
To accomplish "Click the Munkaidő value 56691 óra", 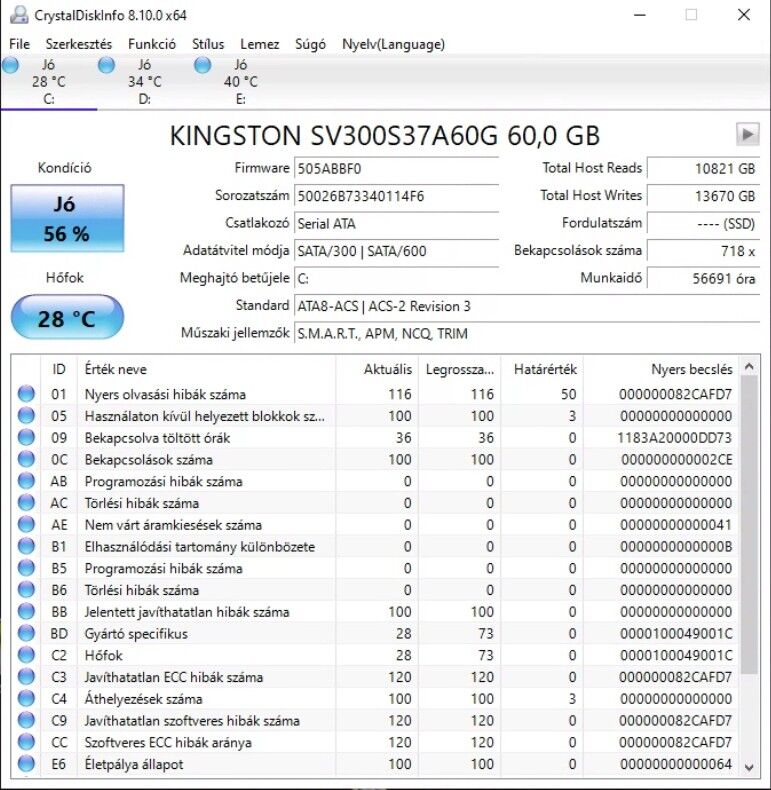I will coord(703,278).
